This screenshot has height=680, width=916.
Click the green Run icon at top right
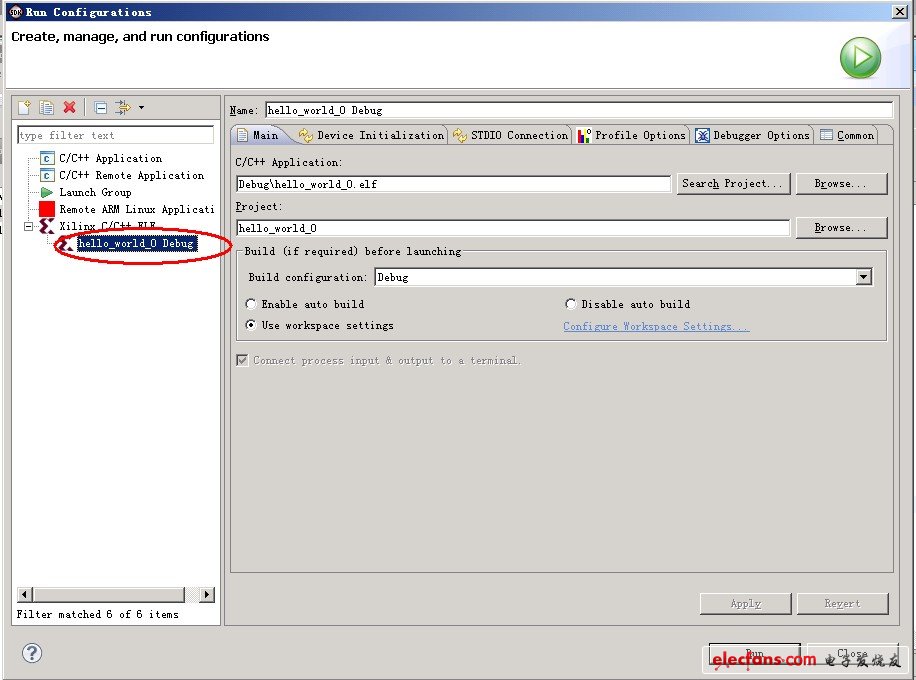point(860,57)
